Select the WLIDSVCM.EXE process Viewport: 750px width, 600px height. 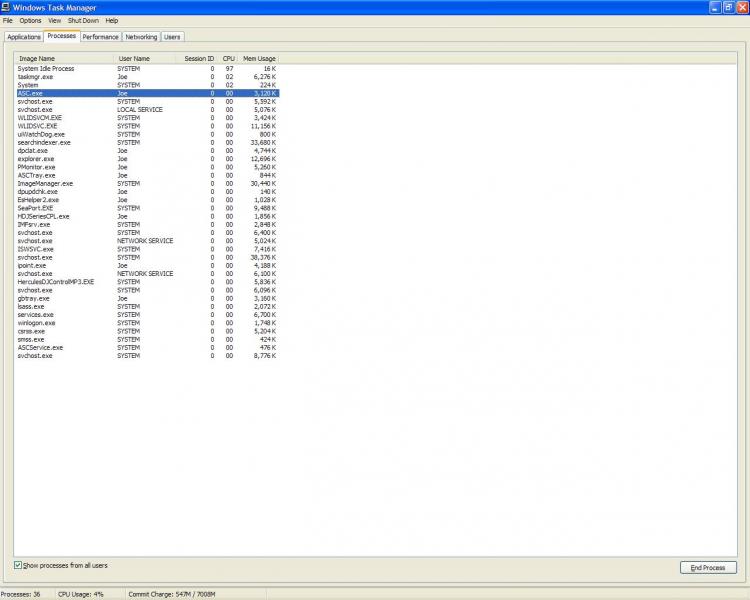[147, 118]
